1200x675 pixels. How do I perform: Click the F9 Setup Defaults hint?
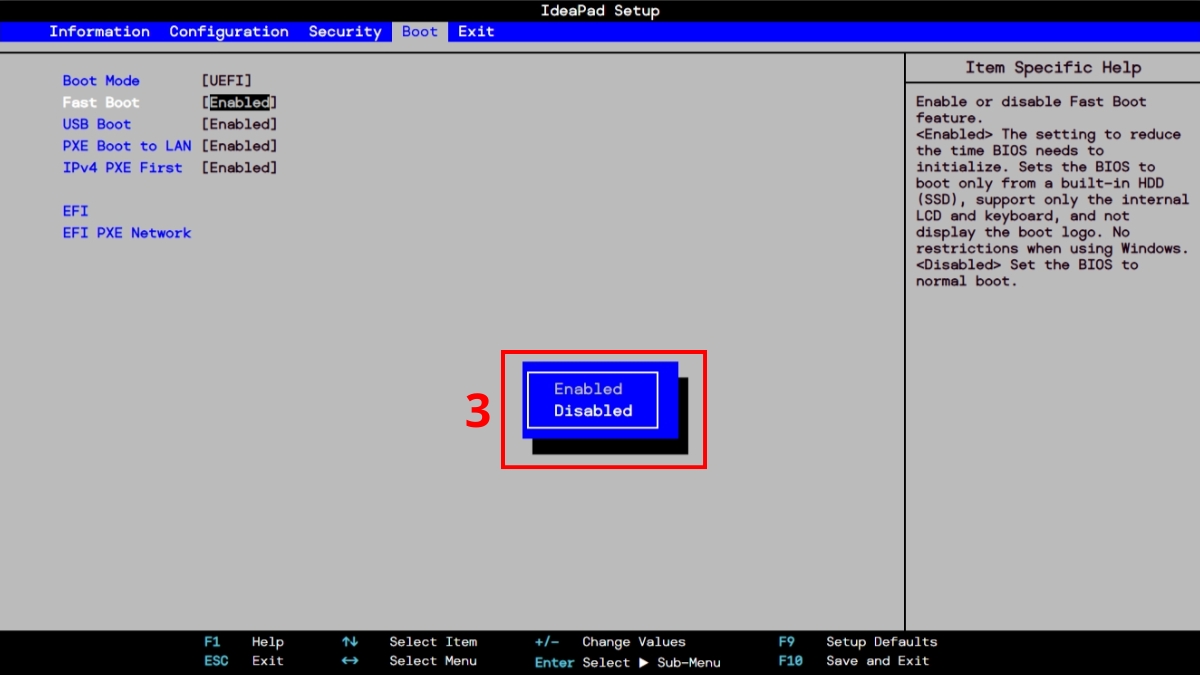coord(858,642)
